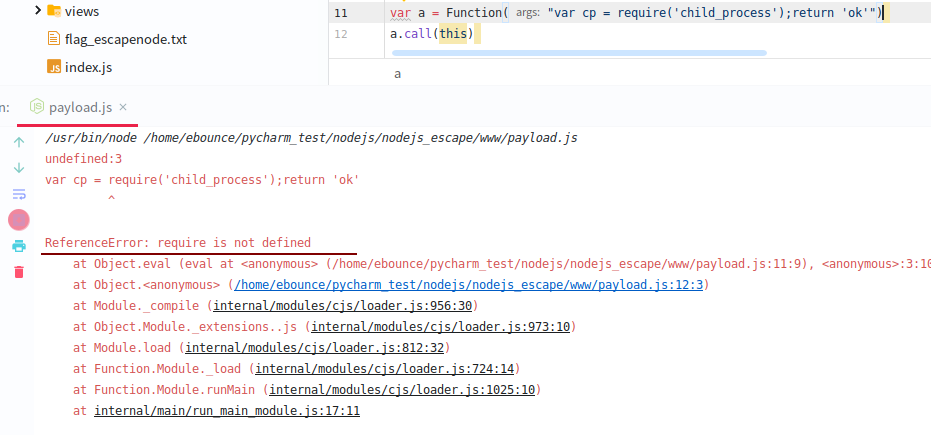Screen dimensions: 931x435
Task: Expand the views folder in project tree
Action: tap(37, 11)
